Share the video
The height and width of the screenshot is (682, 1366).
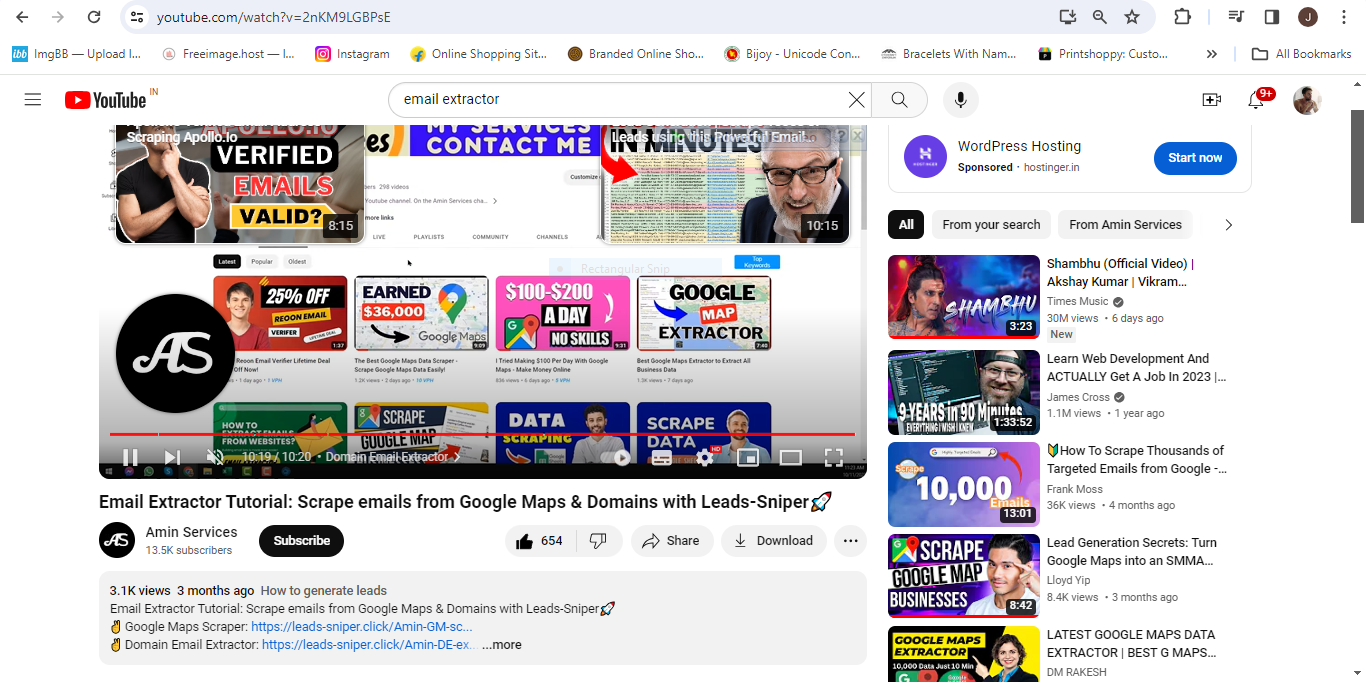671,541
